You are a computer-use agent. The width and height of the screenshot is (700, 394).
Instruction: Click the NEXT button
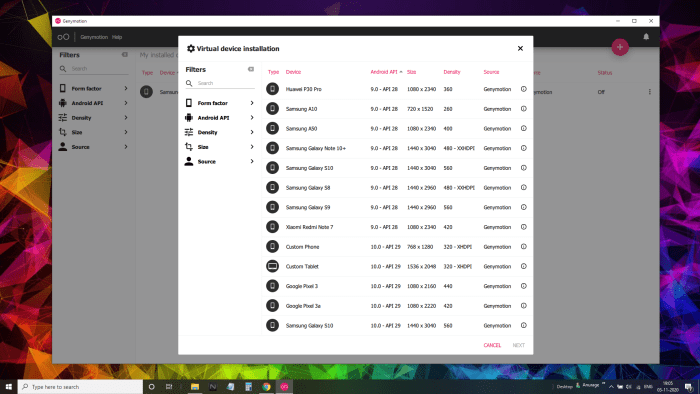(518, 345)
